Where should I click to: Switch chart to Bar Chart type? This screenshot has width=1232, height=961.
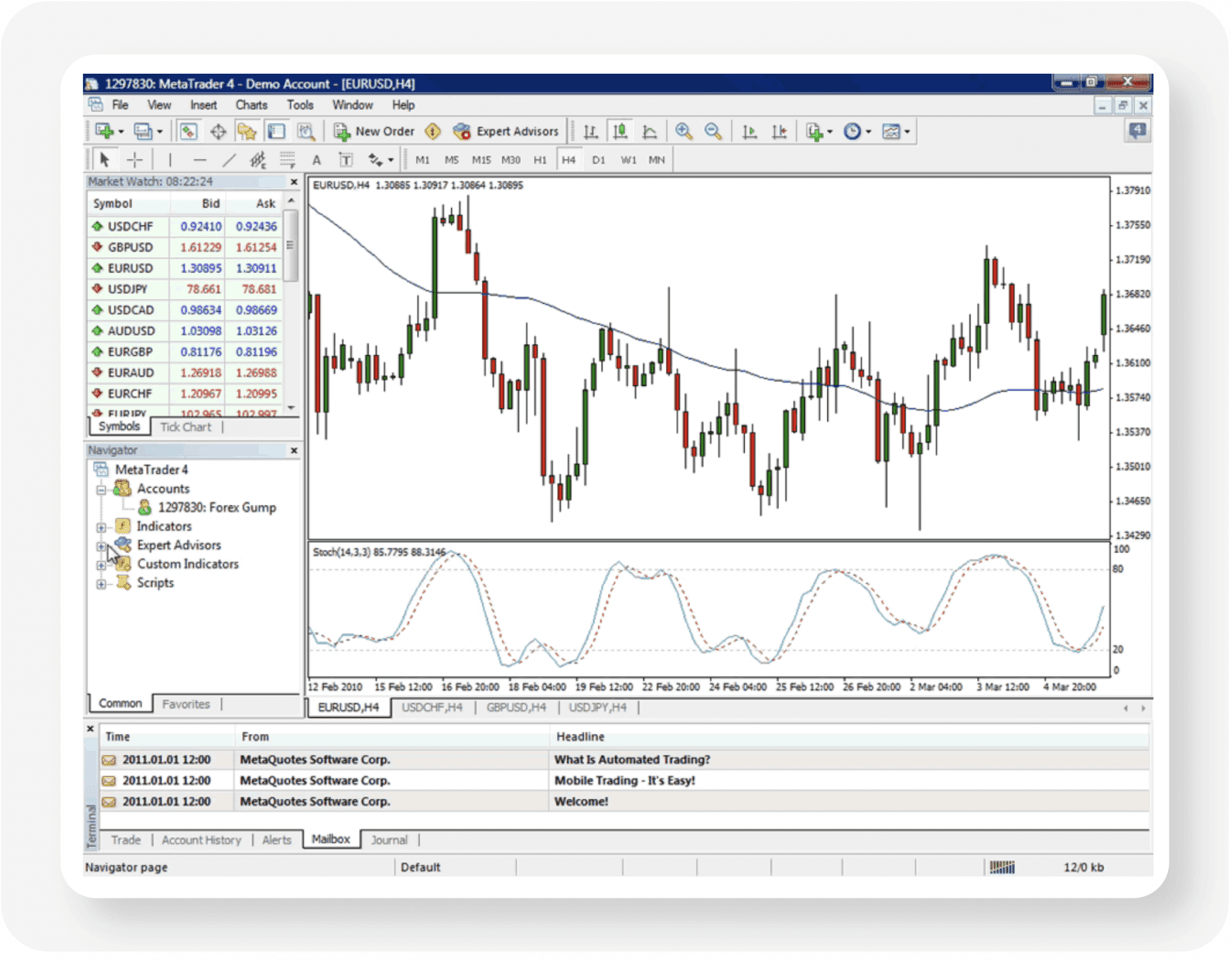point(591,131)
